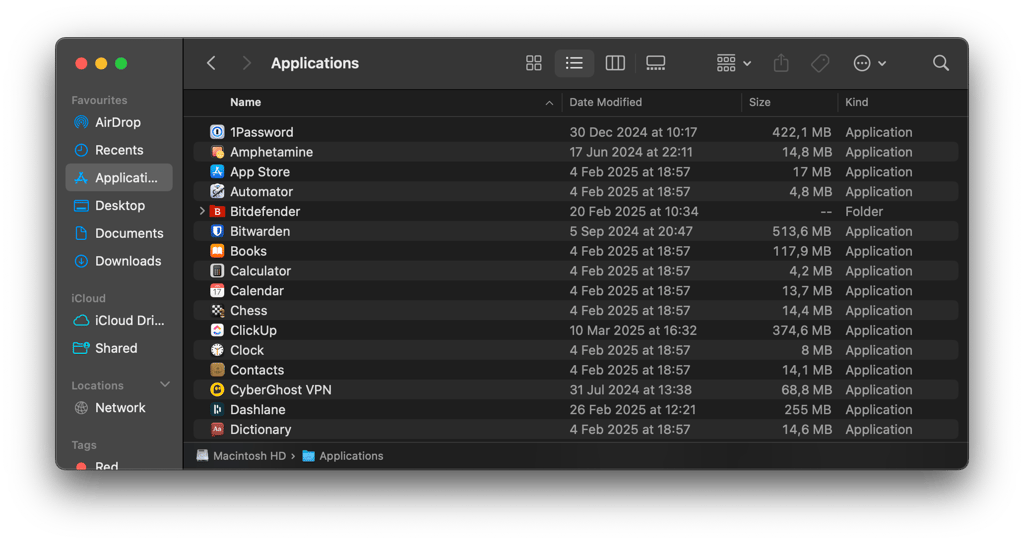Select the Calculator app icon
1024x543 pixels.
(217, 271)
